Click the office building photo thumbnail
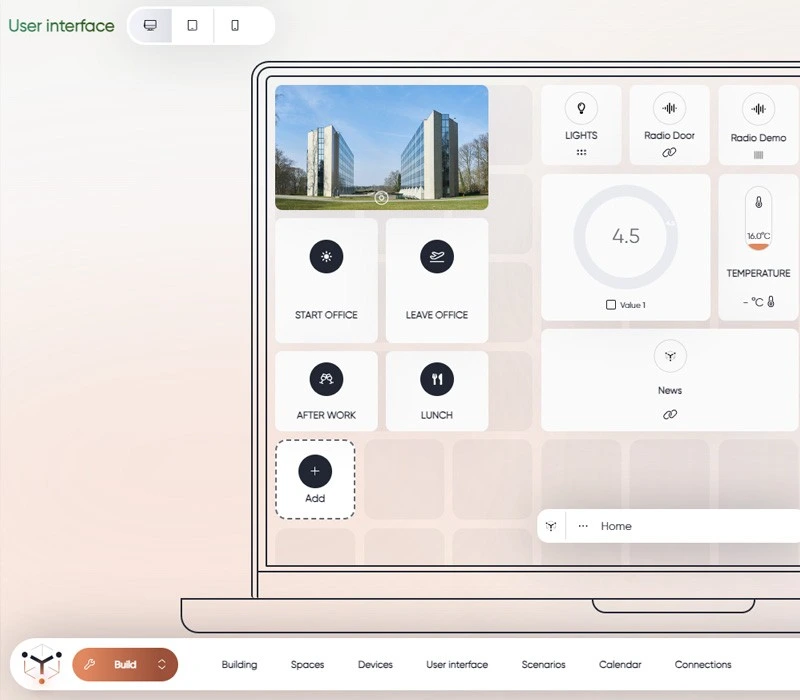Viewport: 800px width, 700px height. pyautogui.click(x=382, y=147)
